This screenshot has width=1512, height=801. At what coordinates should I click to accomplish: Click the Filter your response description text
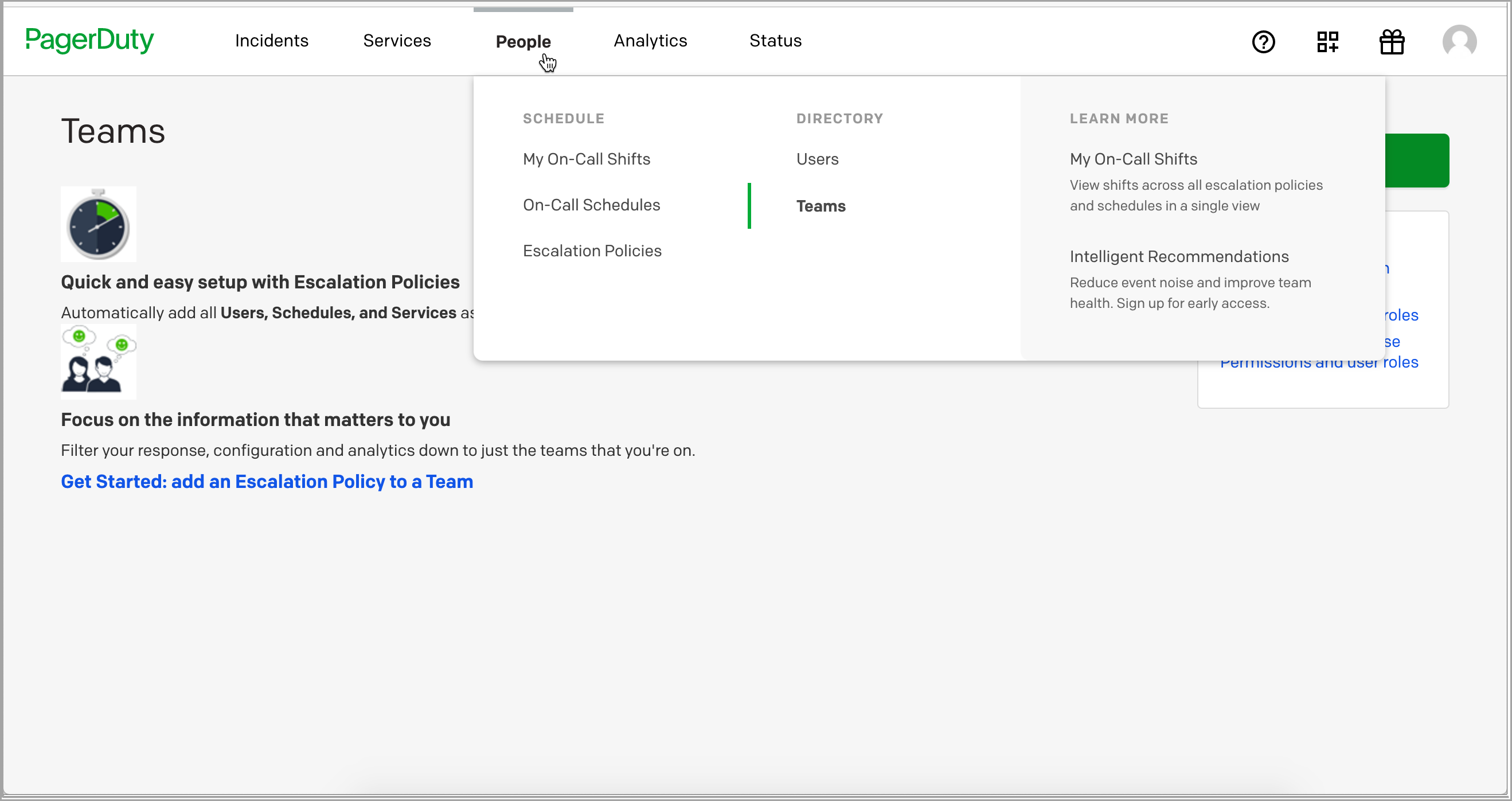(378, 450)
